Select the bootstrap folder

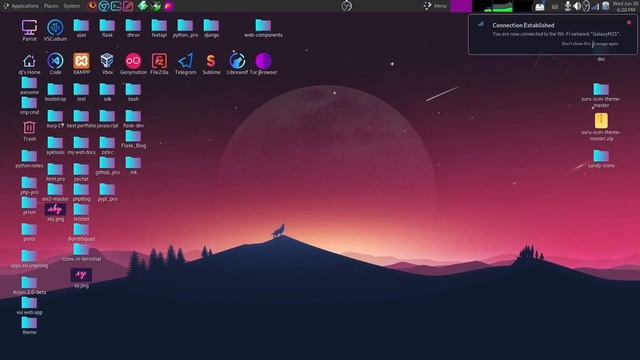pos(55,92)
